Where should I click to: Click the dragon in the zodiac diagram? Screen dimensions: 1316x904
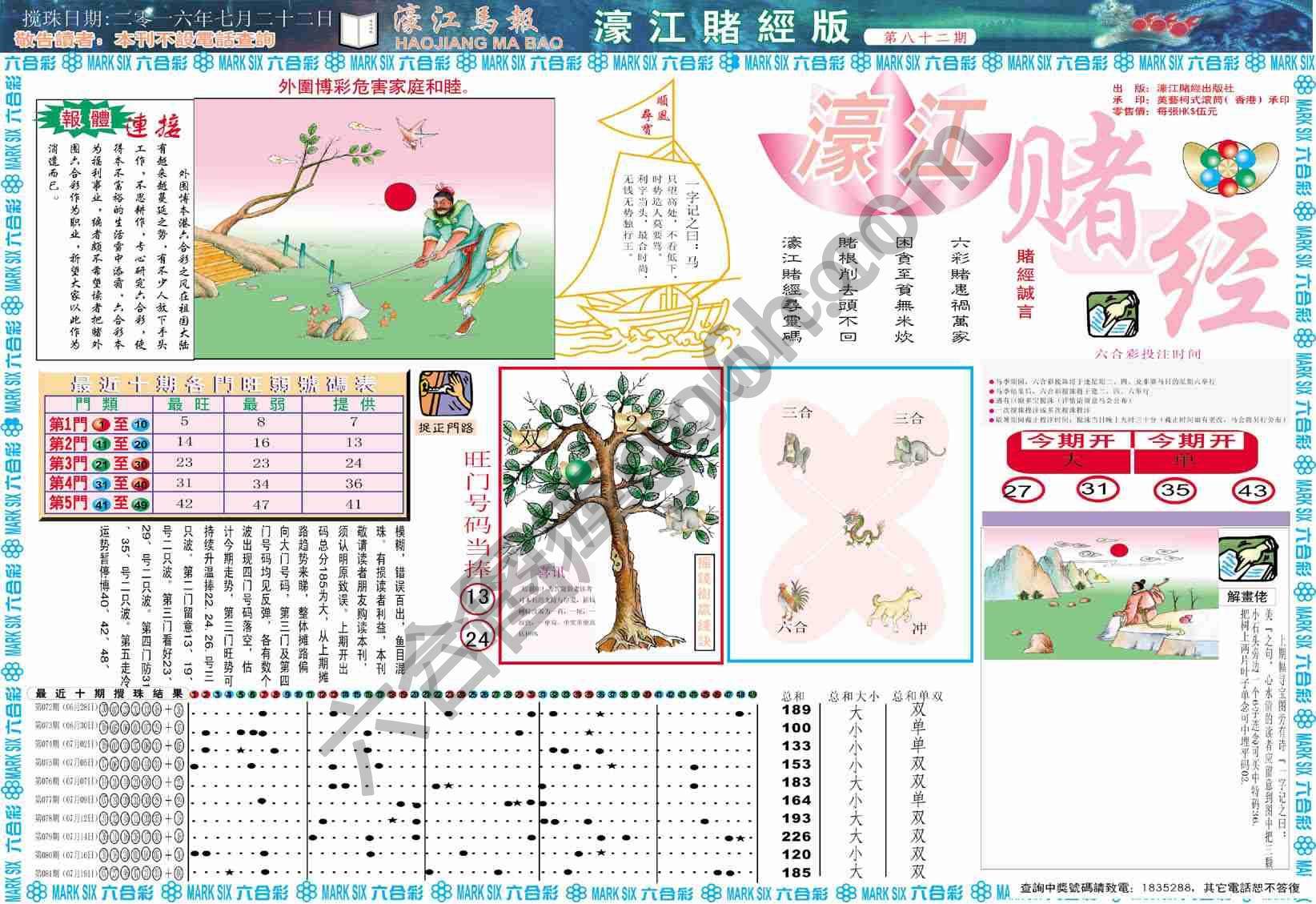pyautogui.click(x=863, y=528)
